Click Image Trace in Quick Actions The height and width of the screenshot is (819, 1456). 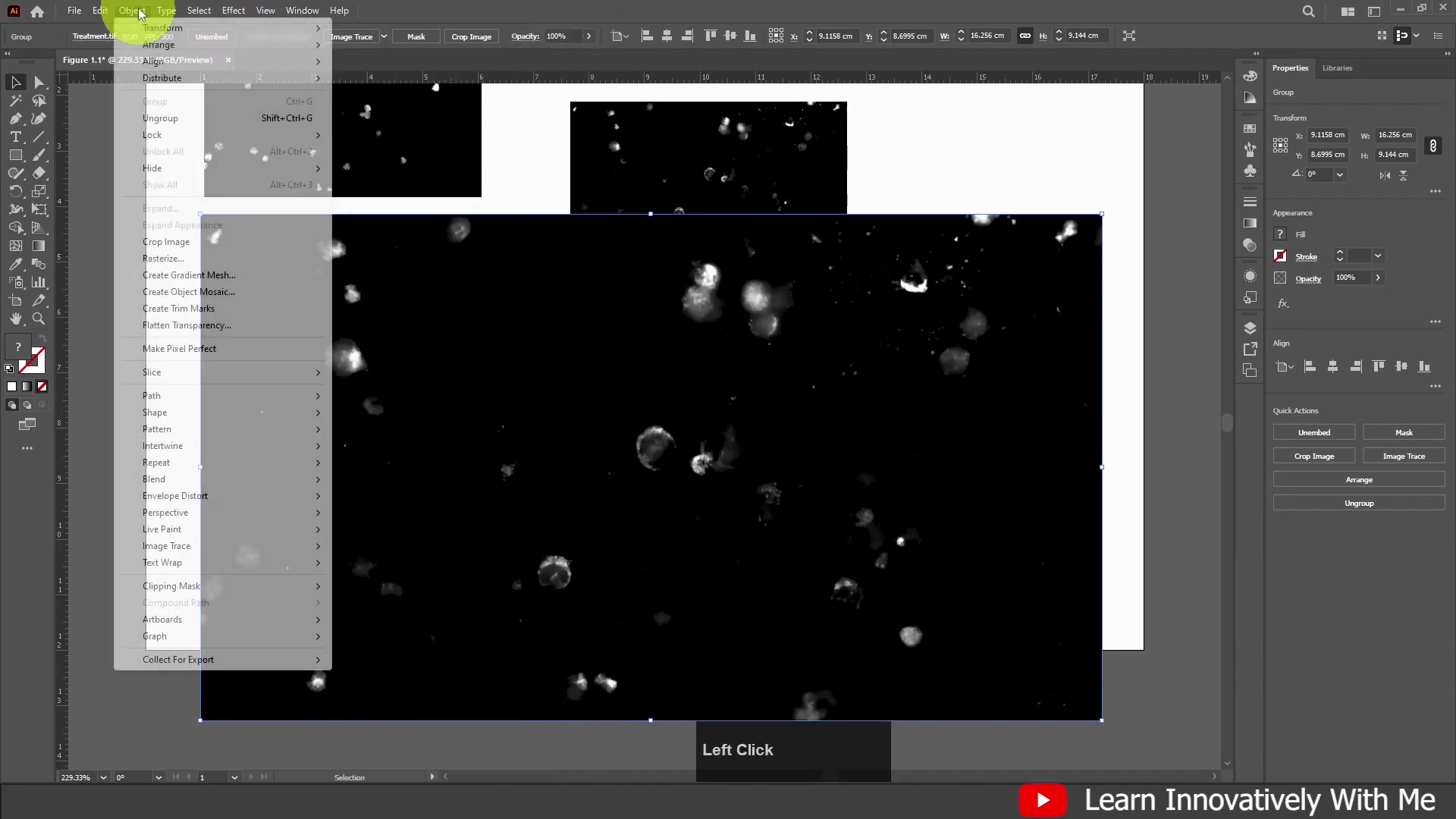1404,456
